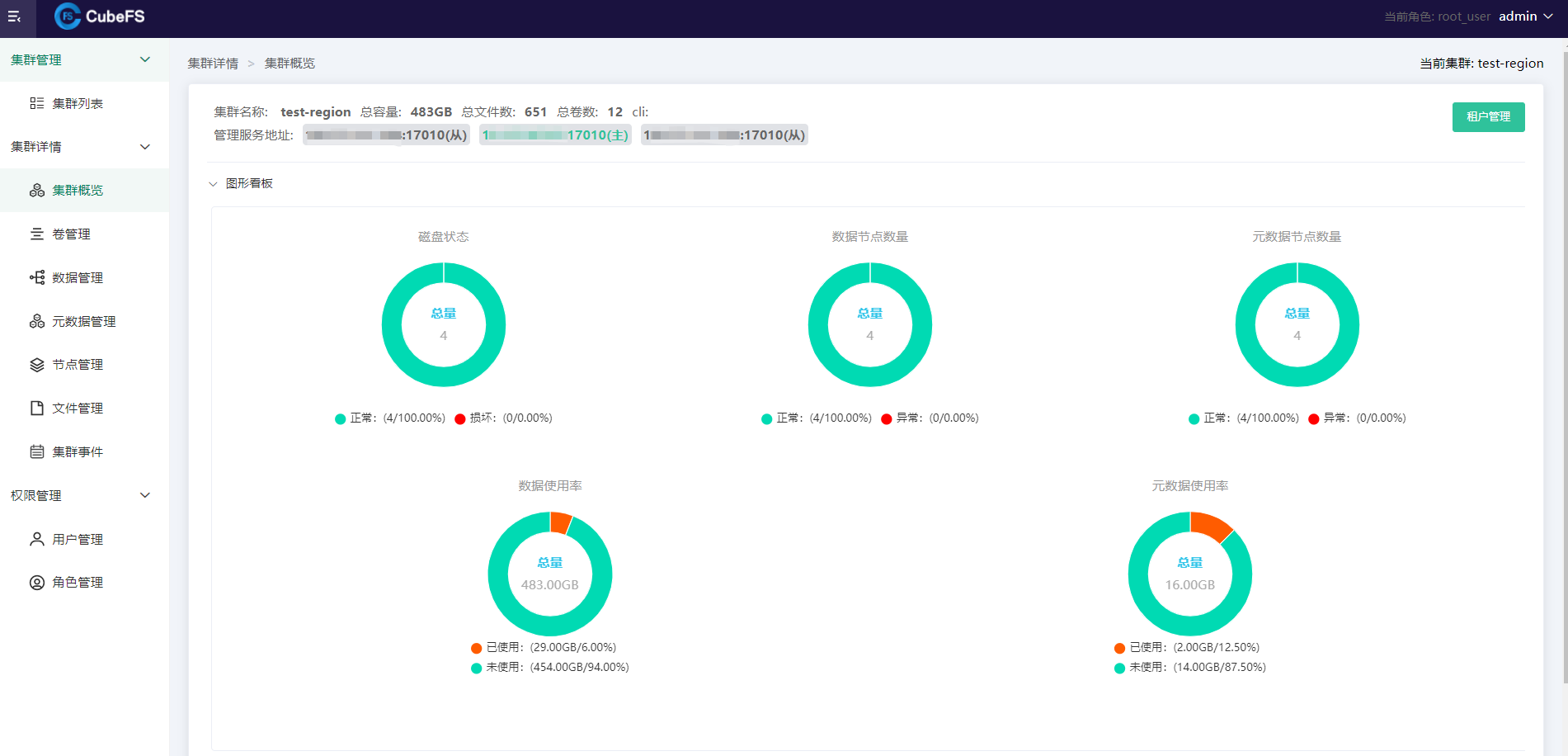The image size is (1568, 756).
Task: Click the 16.00GB total in 元数据使用率
Action: (x=1189, y=585)
